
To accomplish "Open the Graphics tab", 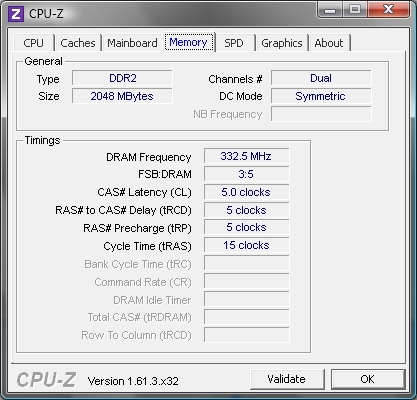I will 282,43.
